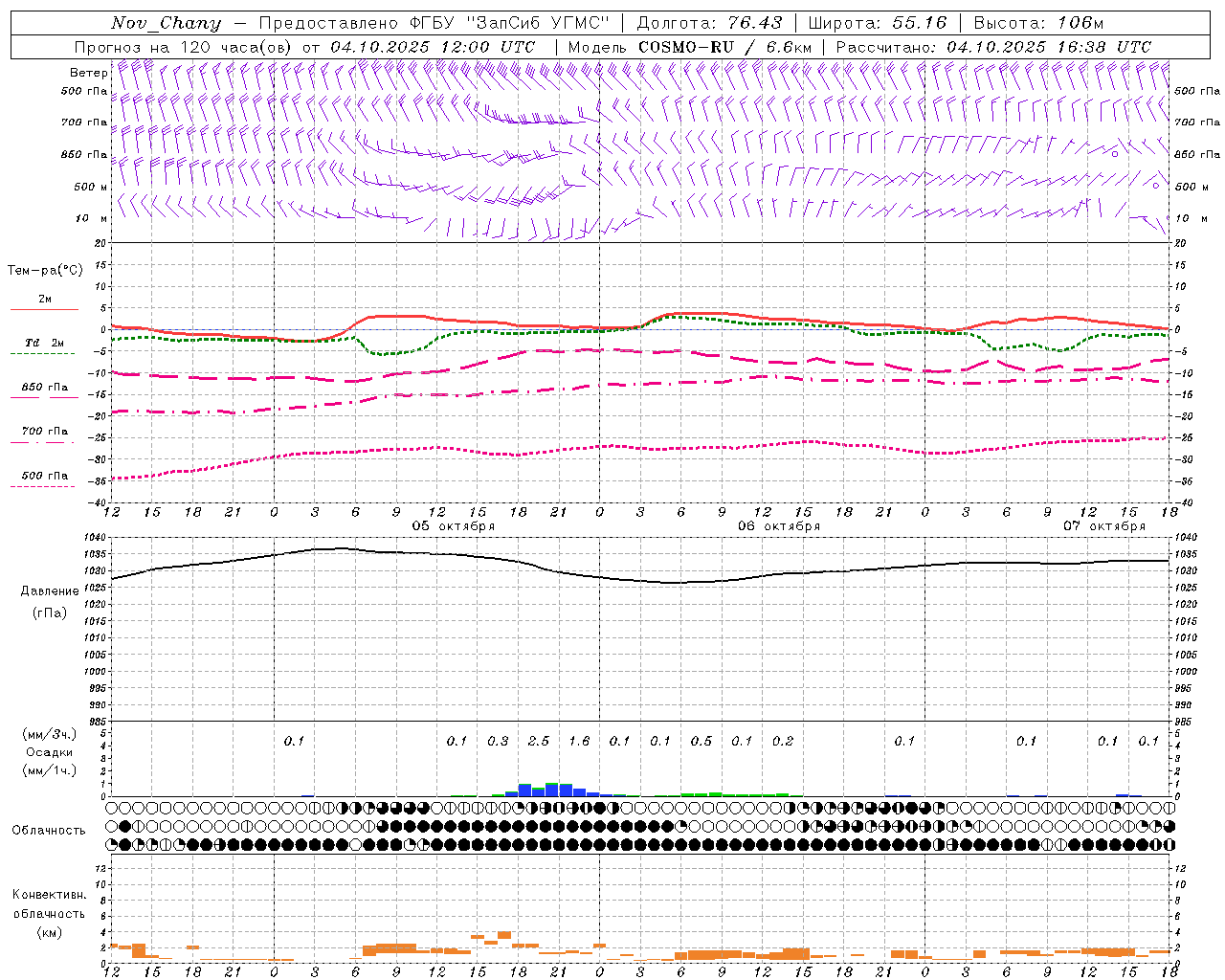Viewport: 1225px width, 980px height.
Task: Click the Конвективн. panel label
Action: point(49,895)
